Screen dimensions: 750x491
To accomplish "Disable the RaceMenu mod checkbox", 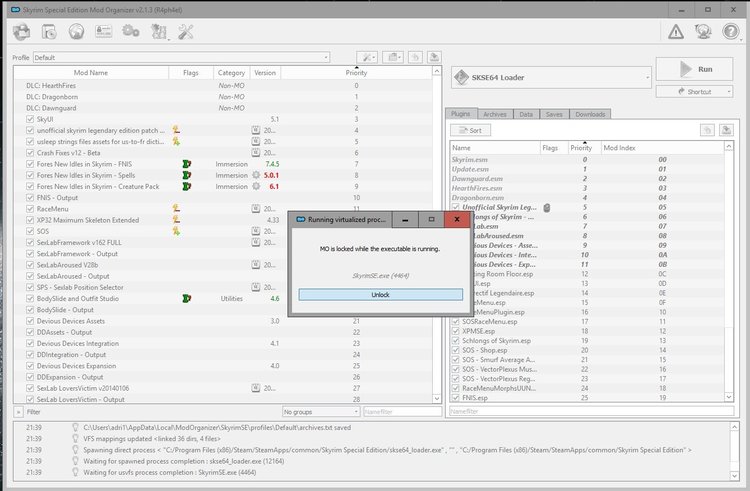I will coord(30,209).
